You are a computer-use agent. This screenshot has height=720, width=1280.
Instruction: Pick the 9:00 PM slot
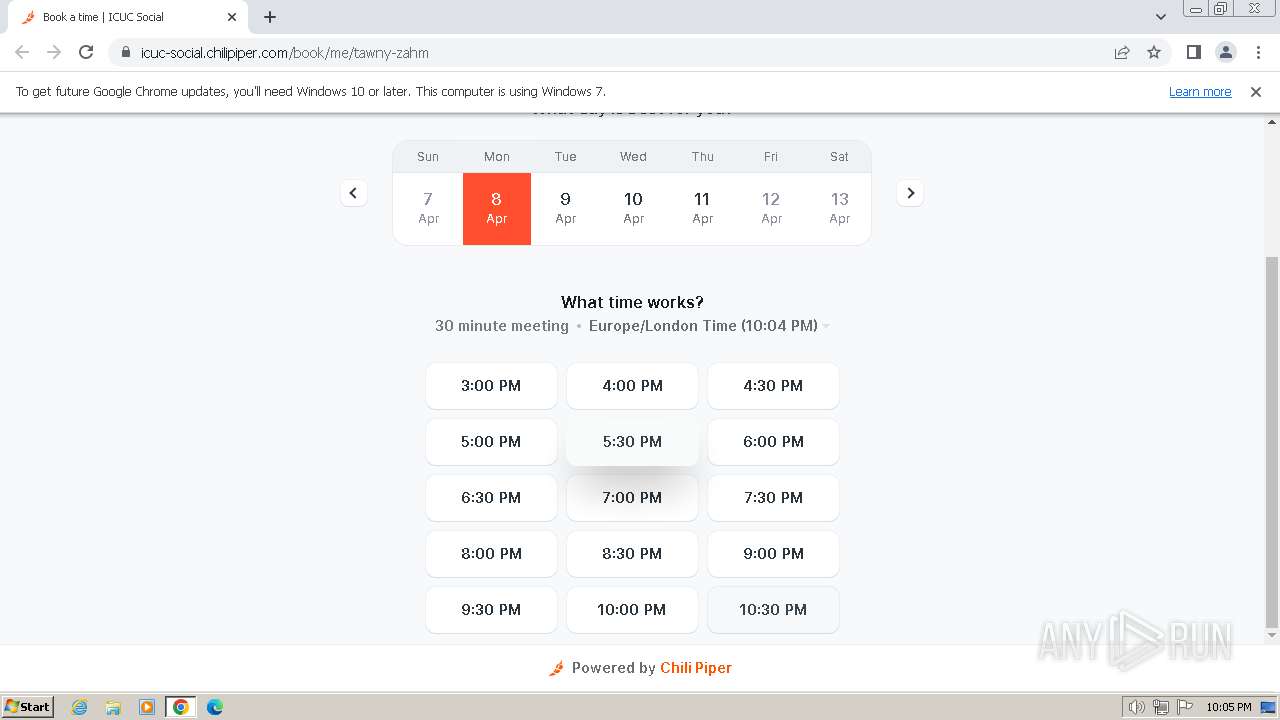click(x=773, y=553)
